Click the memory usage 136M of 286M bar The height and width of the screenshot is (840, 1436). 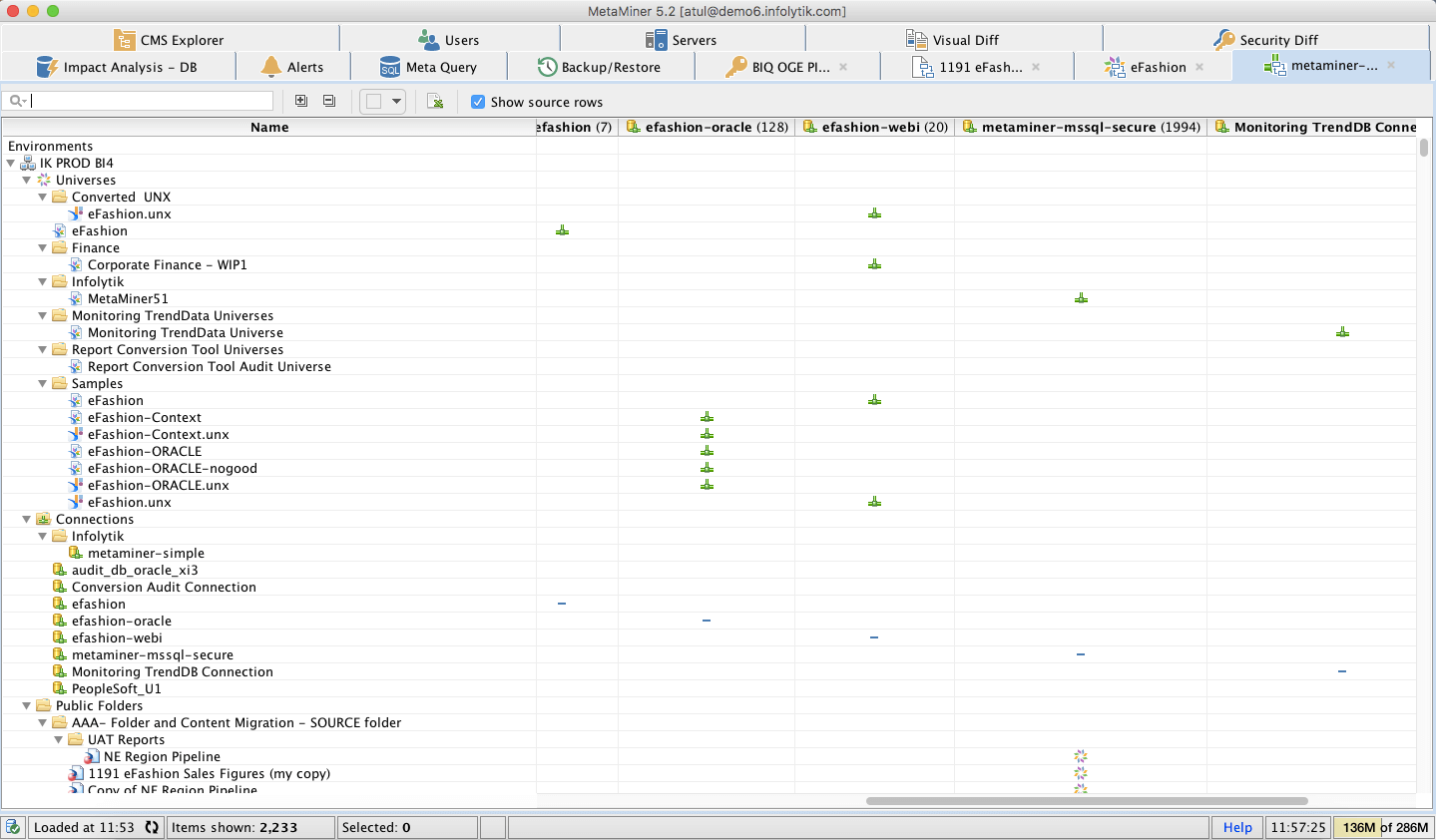1385,827
